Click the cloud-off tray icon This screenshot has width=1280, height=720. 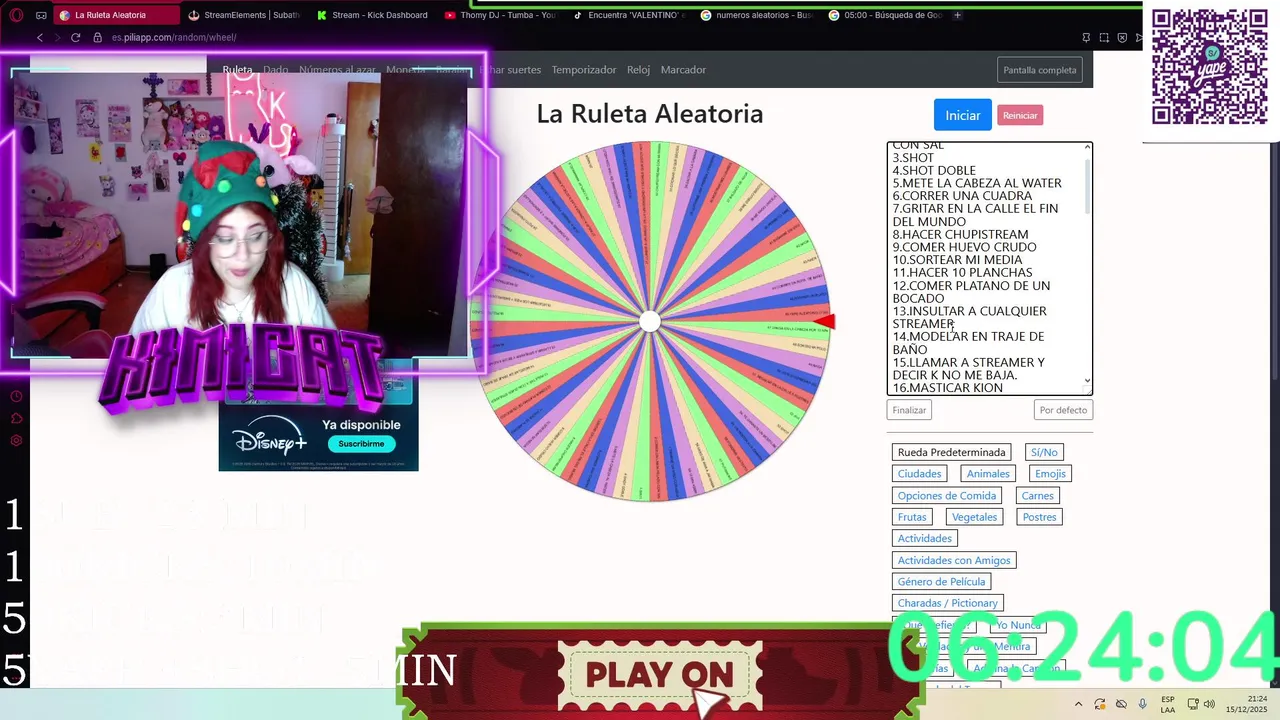click(1121, 704)
